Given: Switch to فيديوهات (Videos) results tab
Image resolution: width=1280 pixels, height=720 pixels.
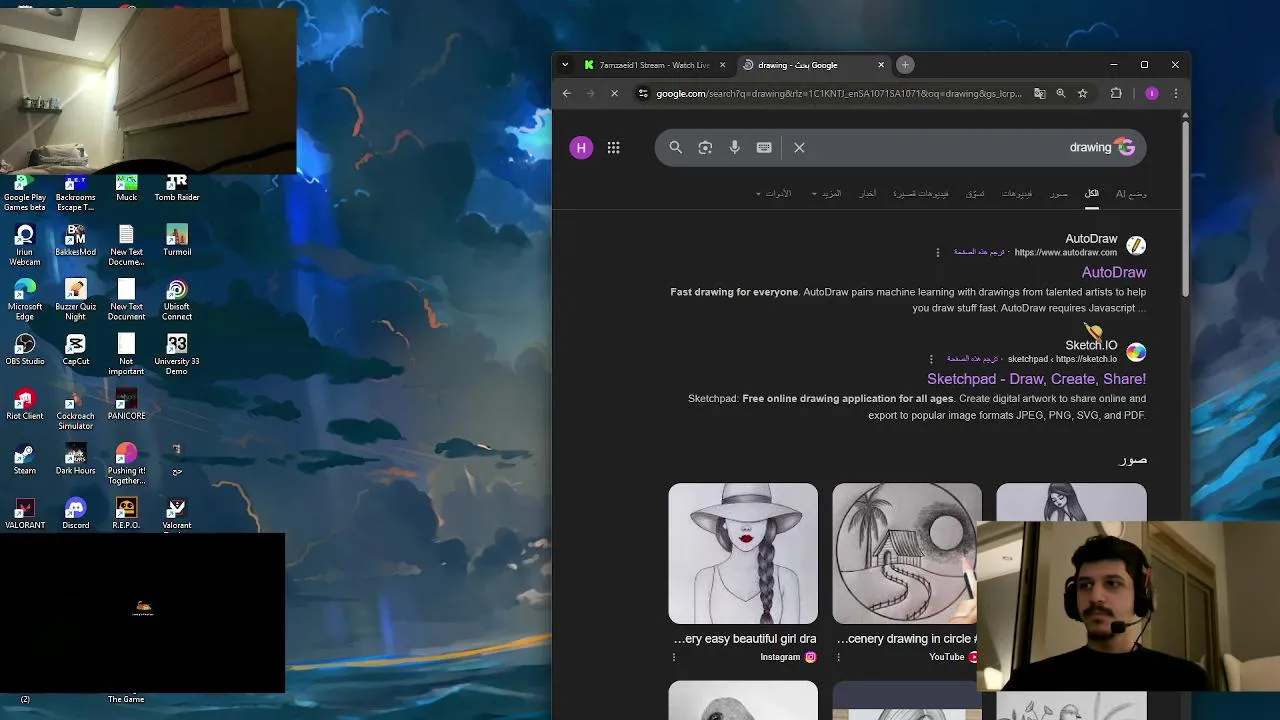Looking at the screenshot, I should click(x=1017, y=194).
